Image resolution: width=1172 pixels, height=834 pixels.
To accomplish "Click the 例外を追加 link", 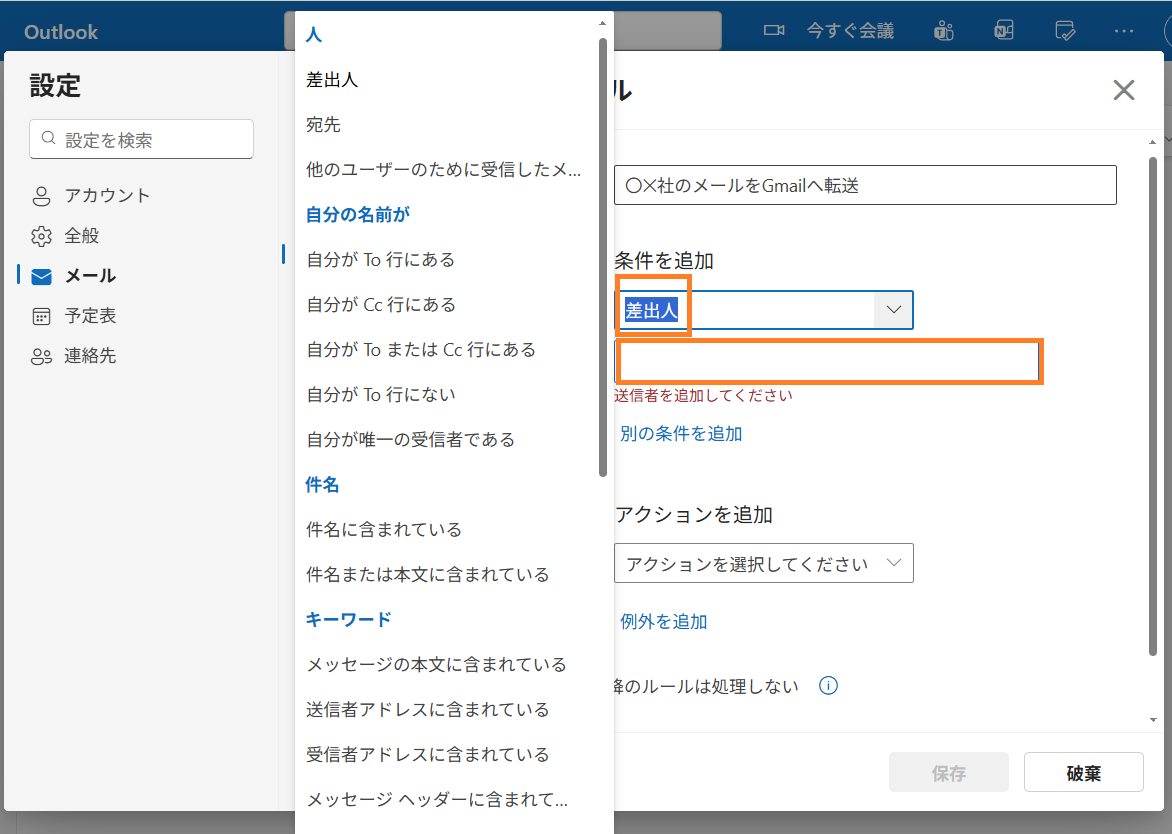I will (664, 622).
